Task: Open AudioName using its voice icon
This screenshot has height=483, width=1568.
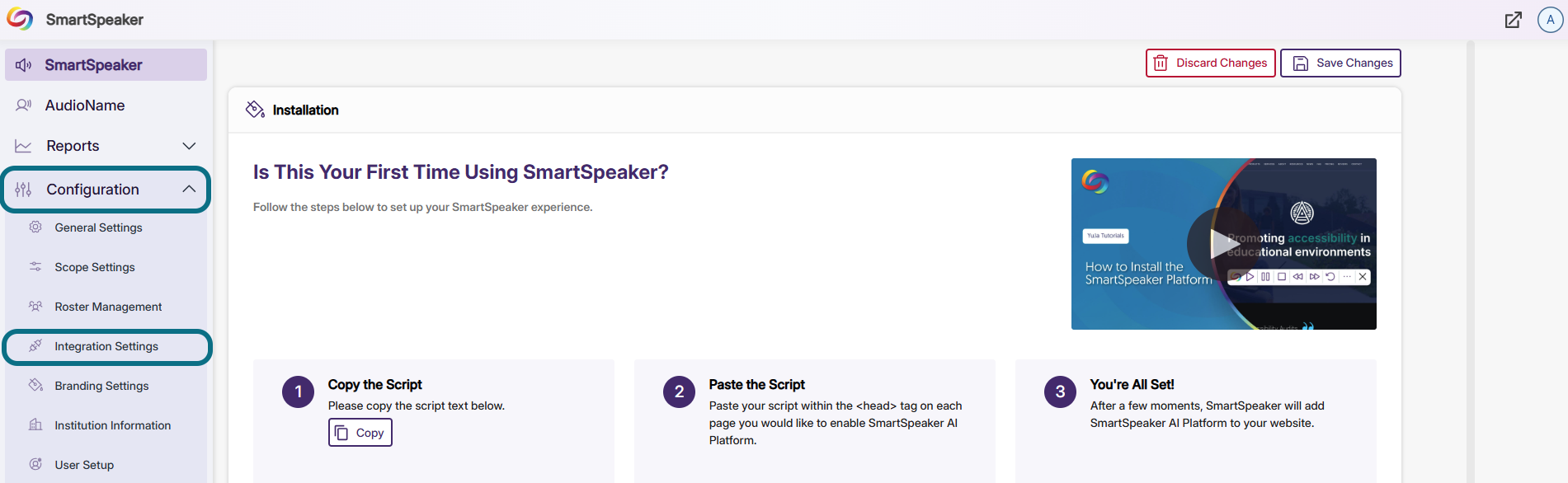Action: click(24, 106)
